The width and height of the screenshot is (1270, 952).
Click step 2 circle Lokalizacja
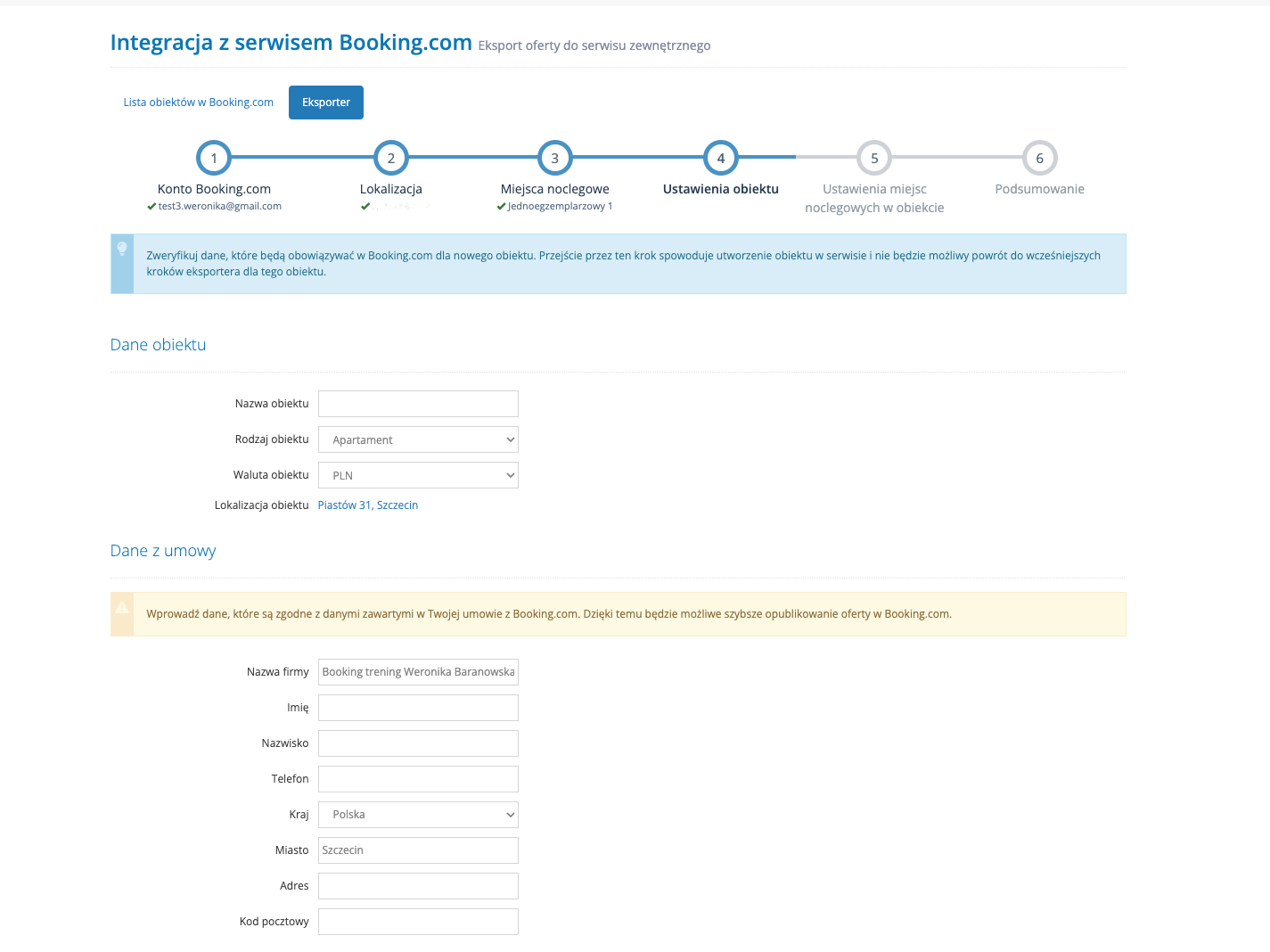tap(391, 158)
